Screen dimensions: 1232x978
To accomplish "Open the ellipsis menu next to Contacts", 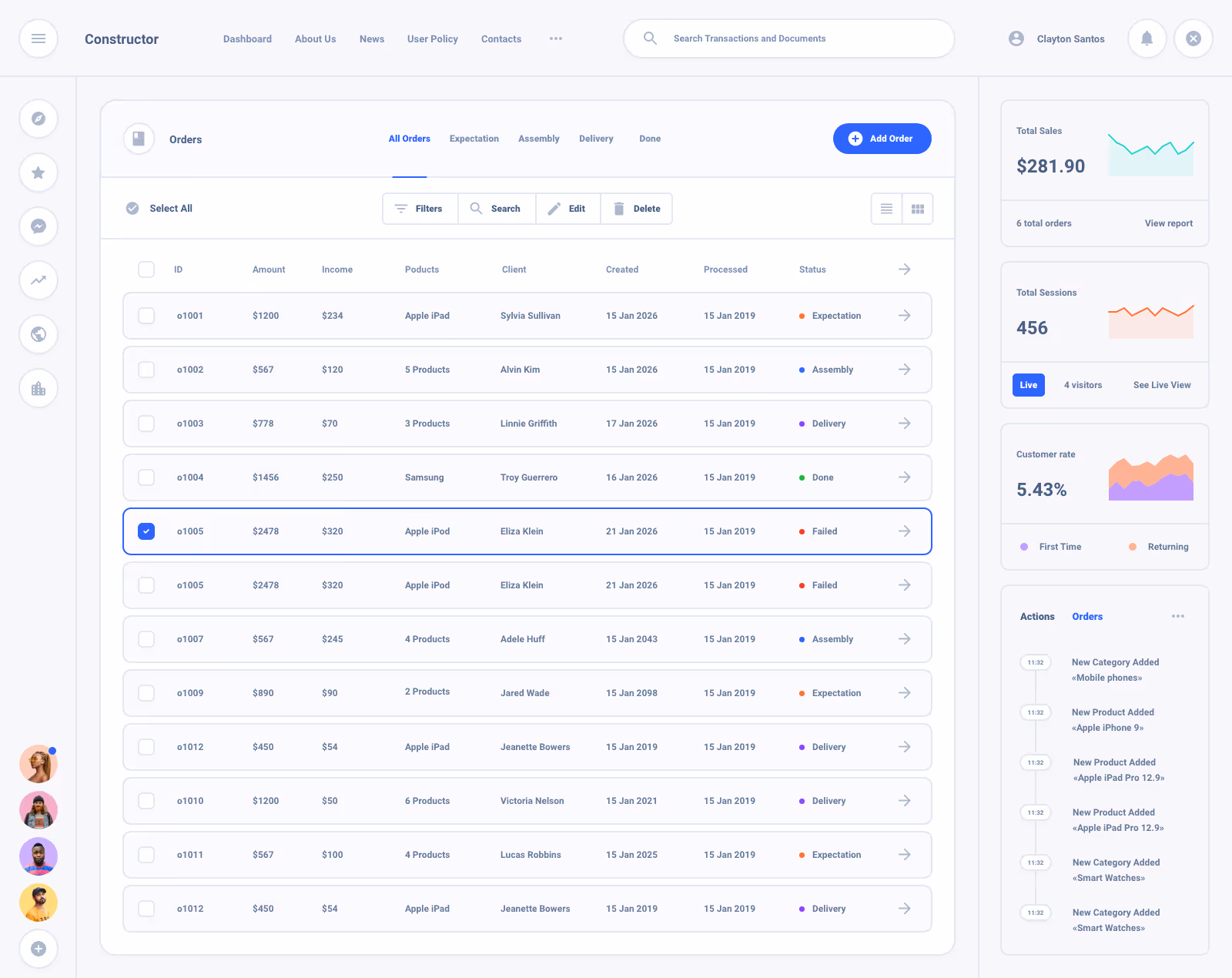I will (556, 39).
